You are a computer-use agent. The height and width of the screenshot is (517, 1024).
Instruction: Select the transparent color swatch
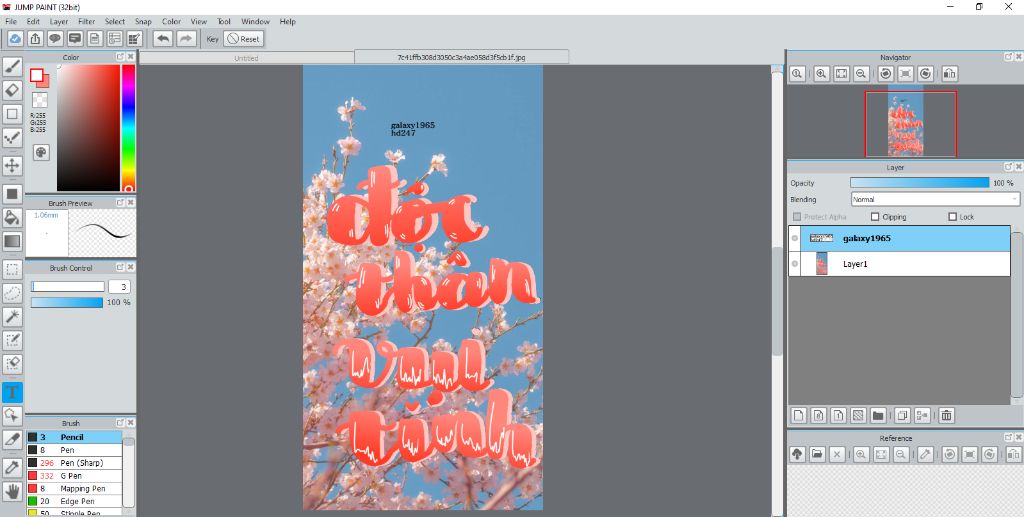[40, 100]
